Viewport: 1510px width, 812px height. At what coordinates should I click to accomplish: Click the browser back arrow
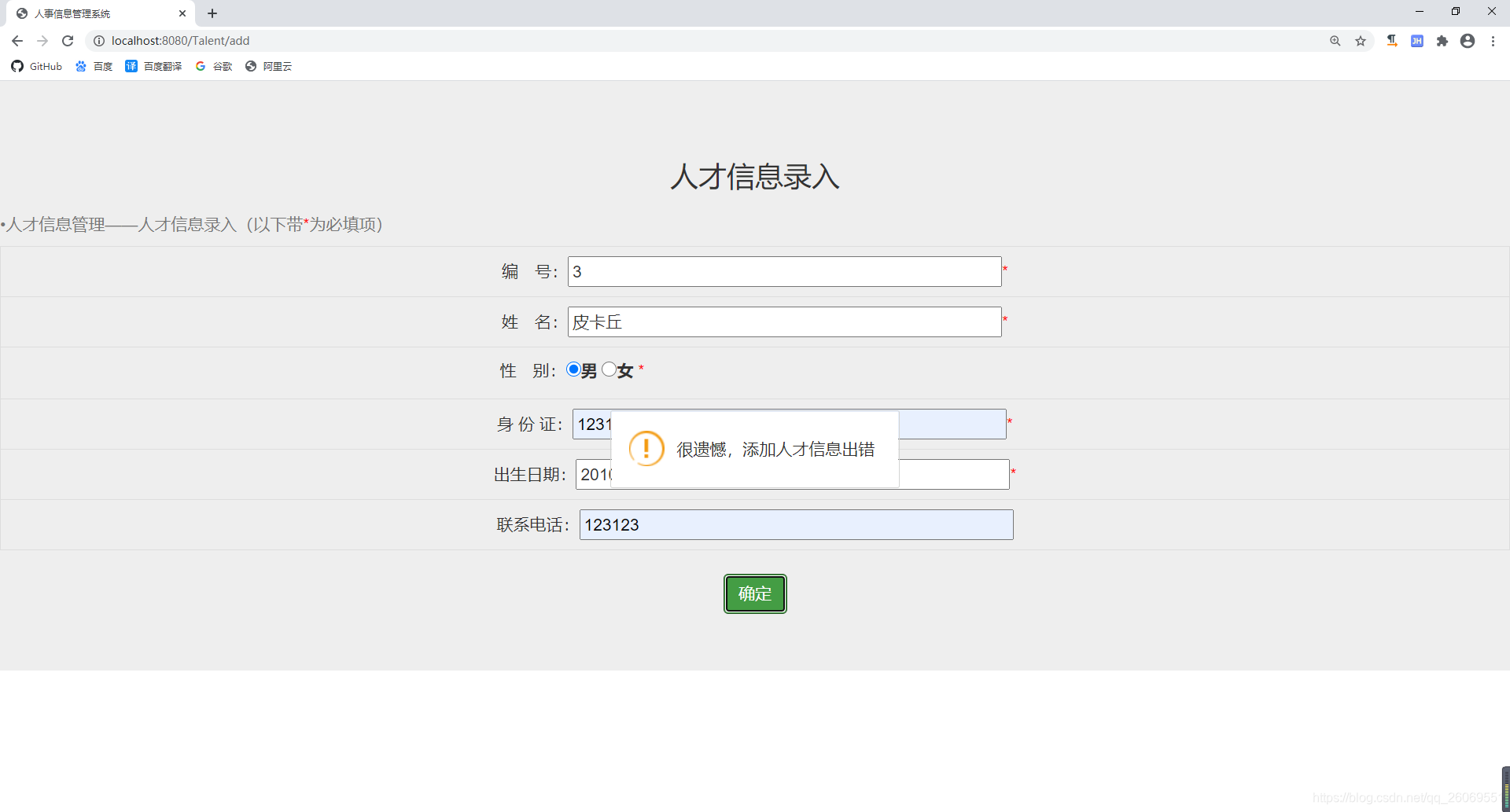tap(17, 41)
